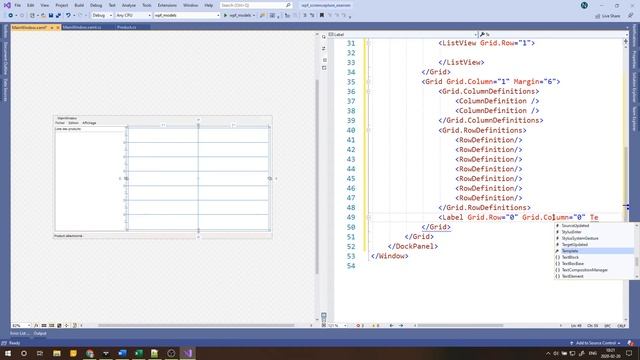Viewport: 640px width, 360px height.
Task: Go to the previous issue with the left arrow
Action: tap(392, 326)
